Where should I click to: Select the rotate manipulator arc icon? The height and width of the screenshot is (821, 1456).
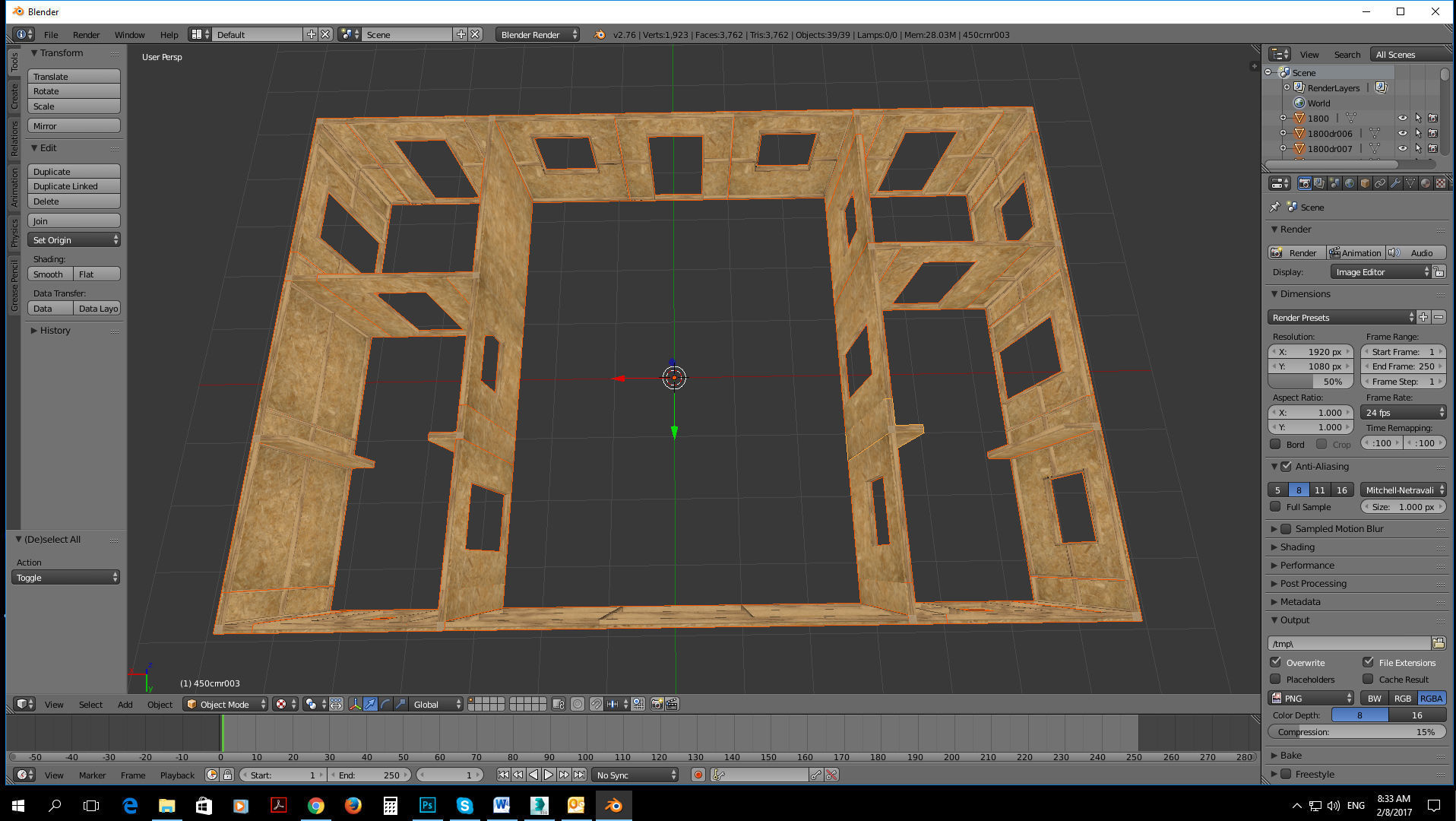385,704
